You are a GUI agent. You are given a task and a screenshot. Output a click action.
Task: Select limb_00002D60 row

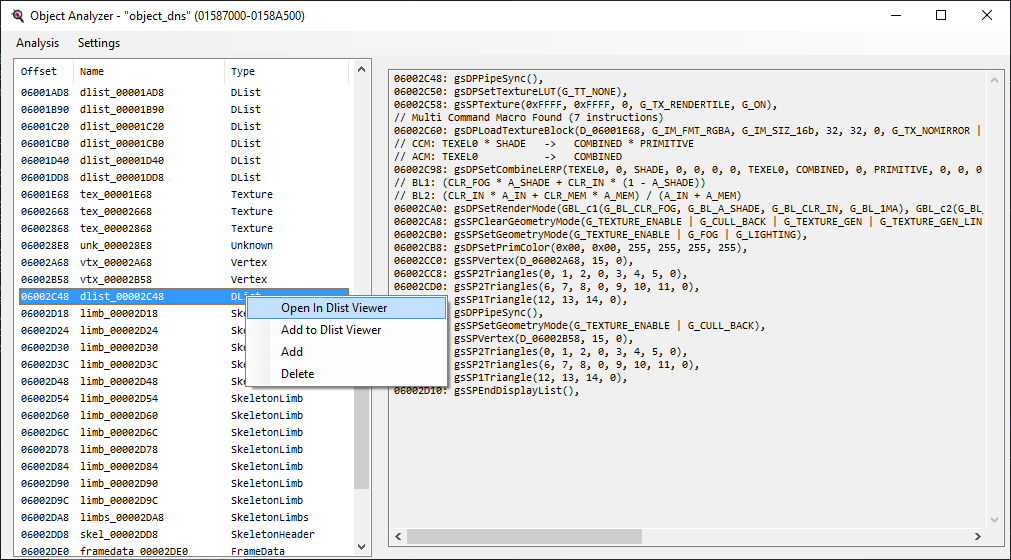pyautogui.click(x=184, y=416)
